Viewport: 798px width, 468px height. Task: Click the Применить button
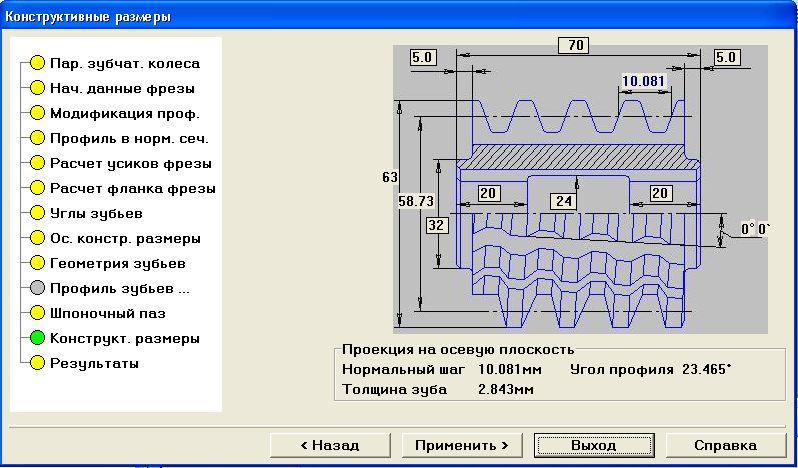[x=462, y=446]
